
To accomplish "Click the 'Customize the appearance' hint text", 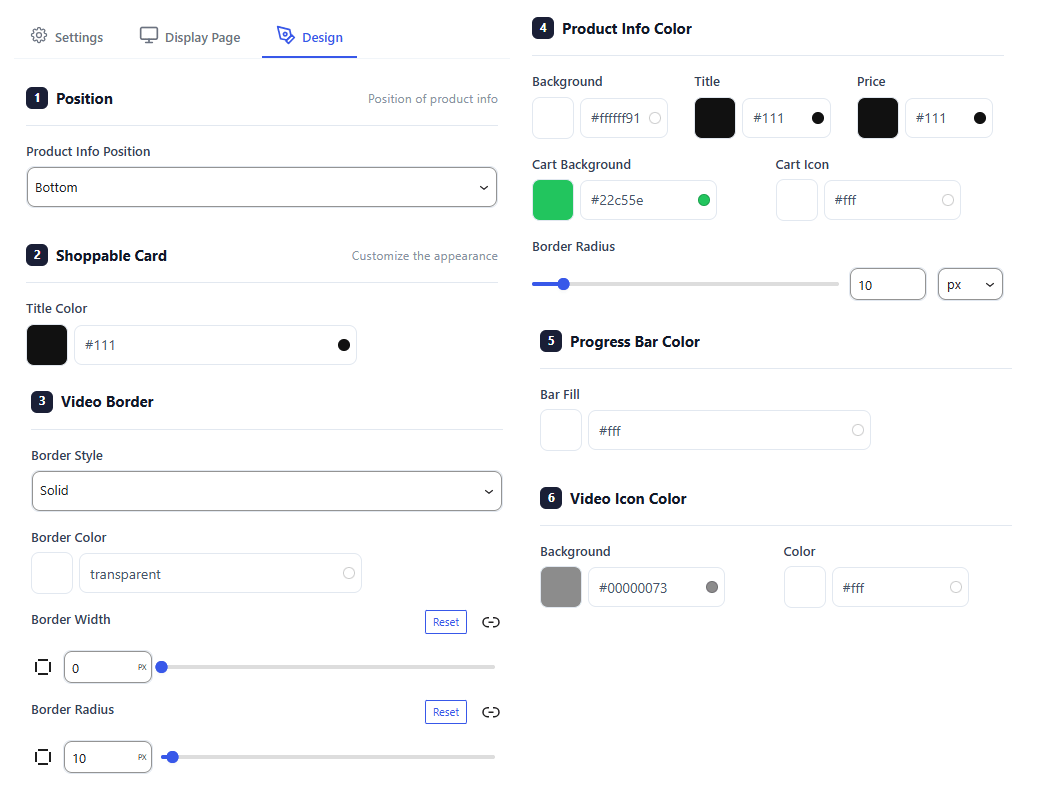I will coord(425,256).
